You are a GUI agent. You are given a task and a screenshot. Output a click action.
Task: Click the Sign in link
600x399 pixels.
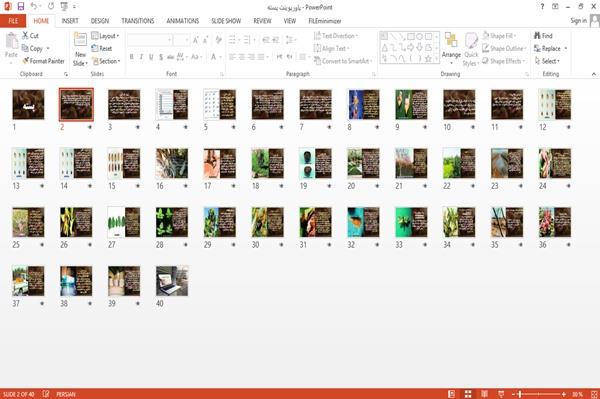click(x=578, y=21)
